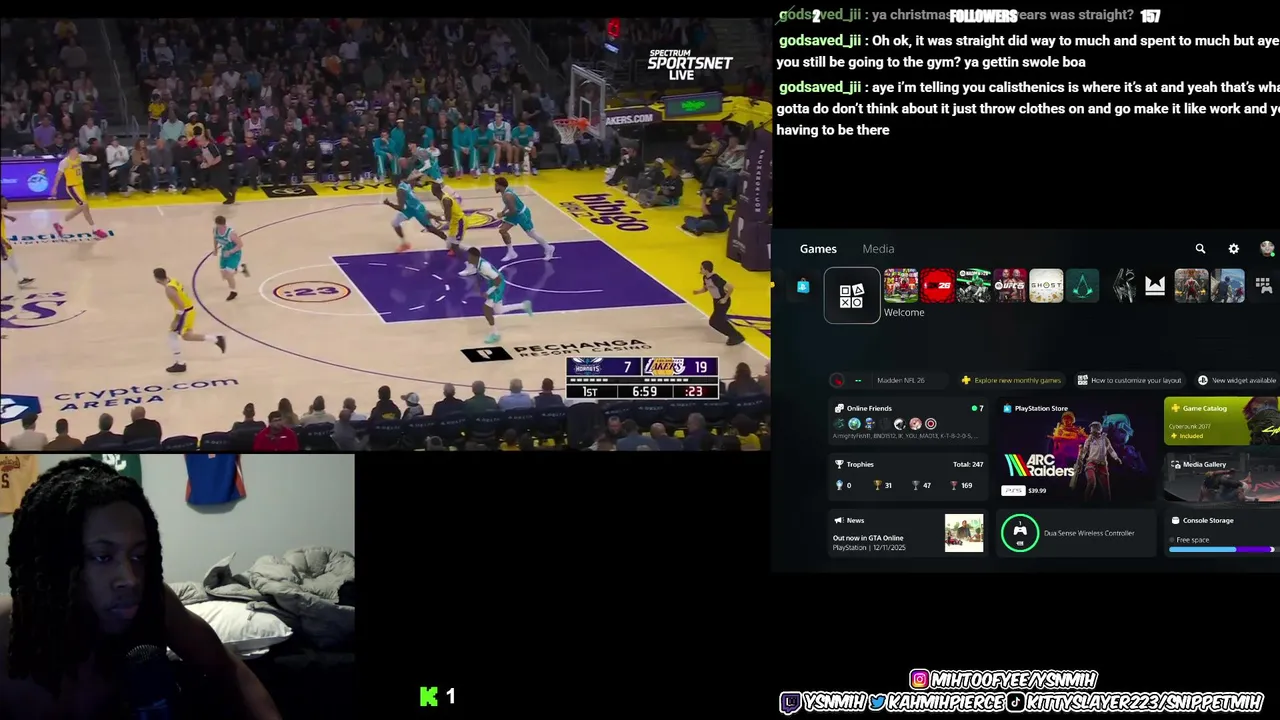This screenshot has height=720, width=1280.
Task: Open the Skyrim dragon logo tile
Action: (1124, 286)
